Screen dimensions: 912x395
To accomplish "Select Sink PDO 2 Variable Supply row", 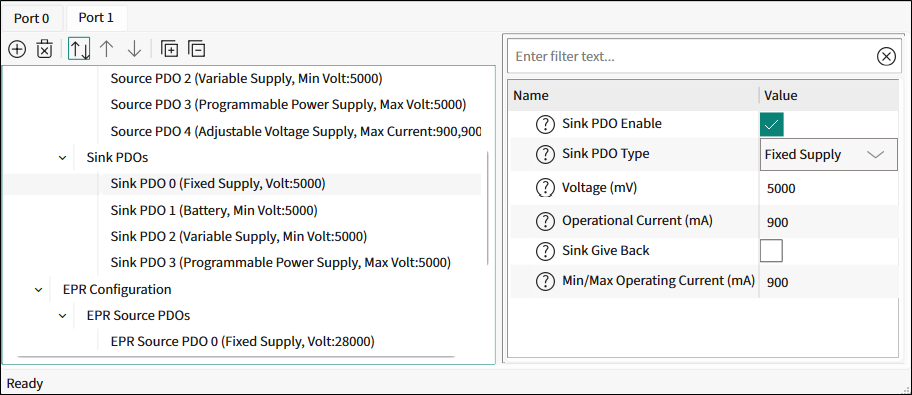I will pyautogui.click(x=238, y=237).
